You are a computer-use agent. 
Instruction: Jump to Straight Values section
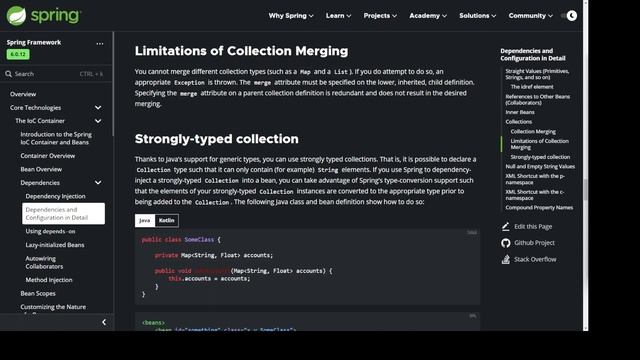coord(537,74)
